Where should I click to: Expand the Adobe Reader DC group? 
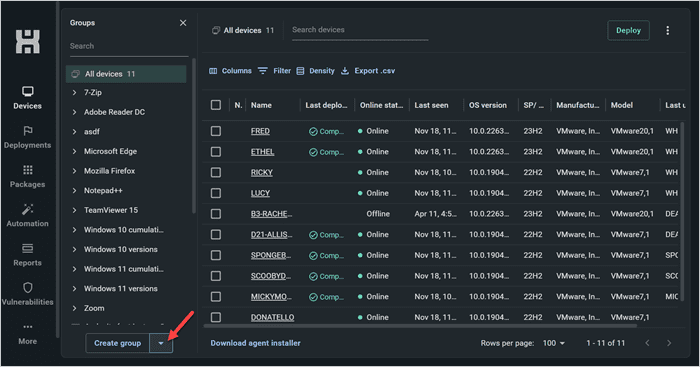pos(74,112)
